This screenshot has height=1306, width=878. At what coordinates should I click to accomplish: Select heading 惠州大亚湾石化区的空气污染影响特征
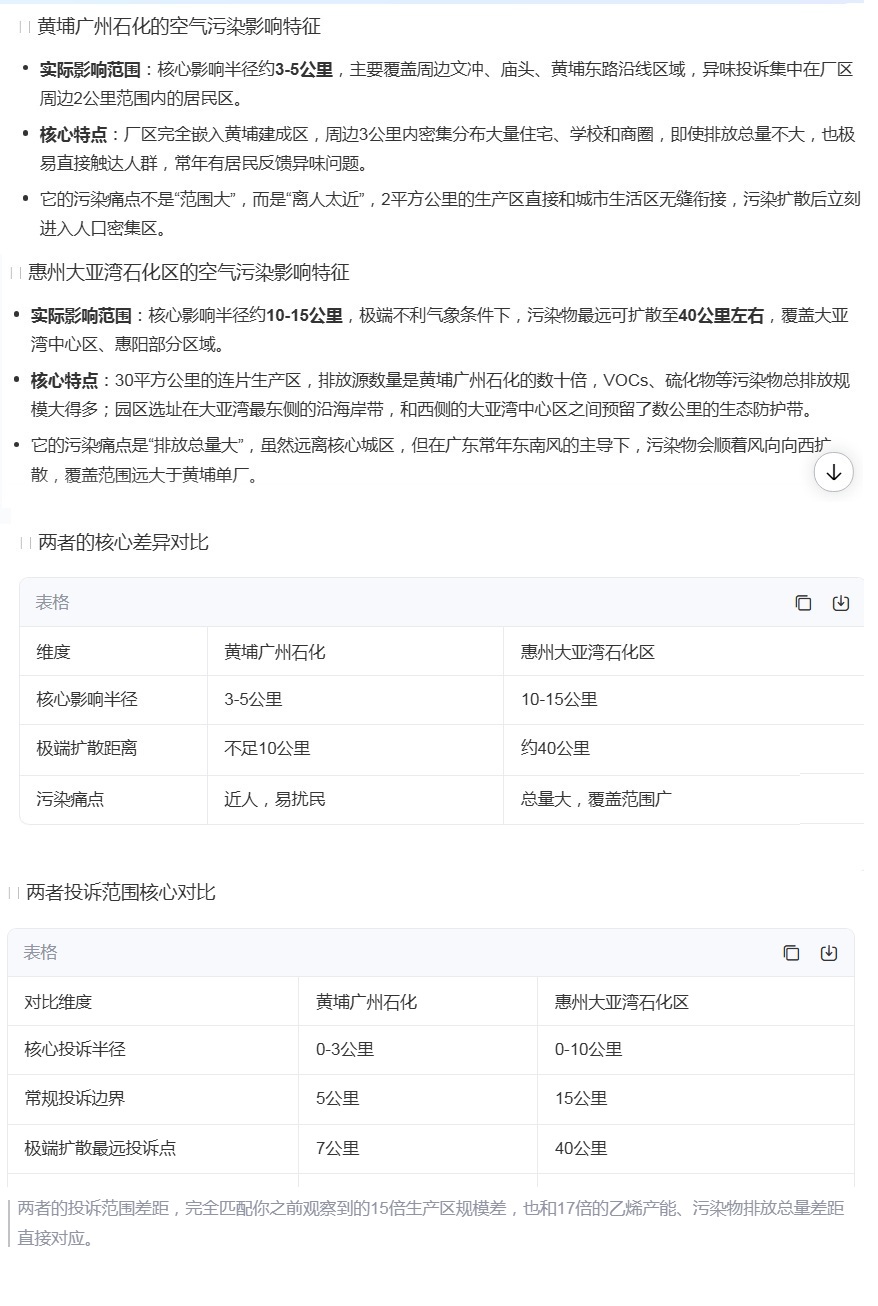(189, 273)
